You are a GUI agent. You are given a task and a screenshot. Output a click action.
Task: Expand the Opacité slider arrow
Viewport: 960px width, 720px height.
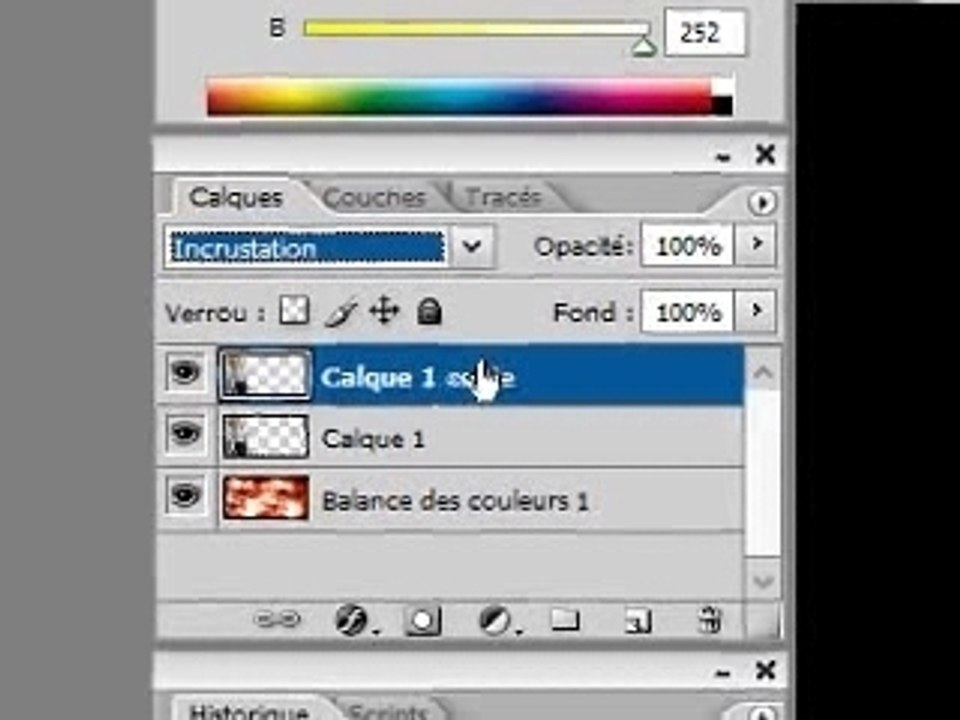[x=757, y=244]
